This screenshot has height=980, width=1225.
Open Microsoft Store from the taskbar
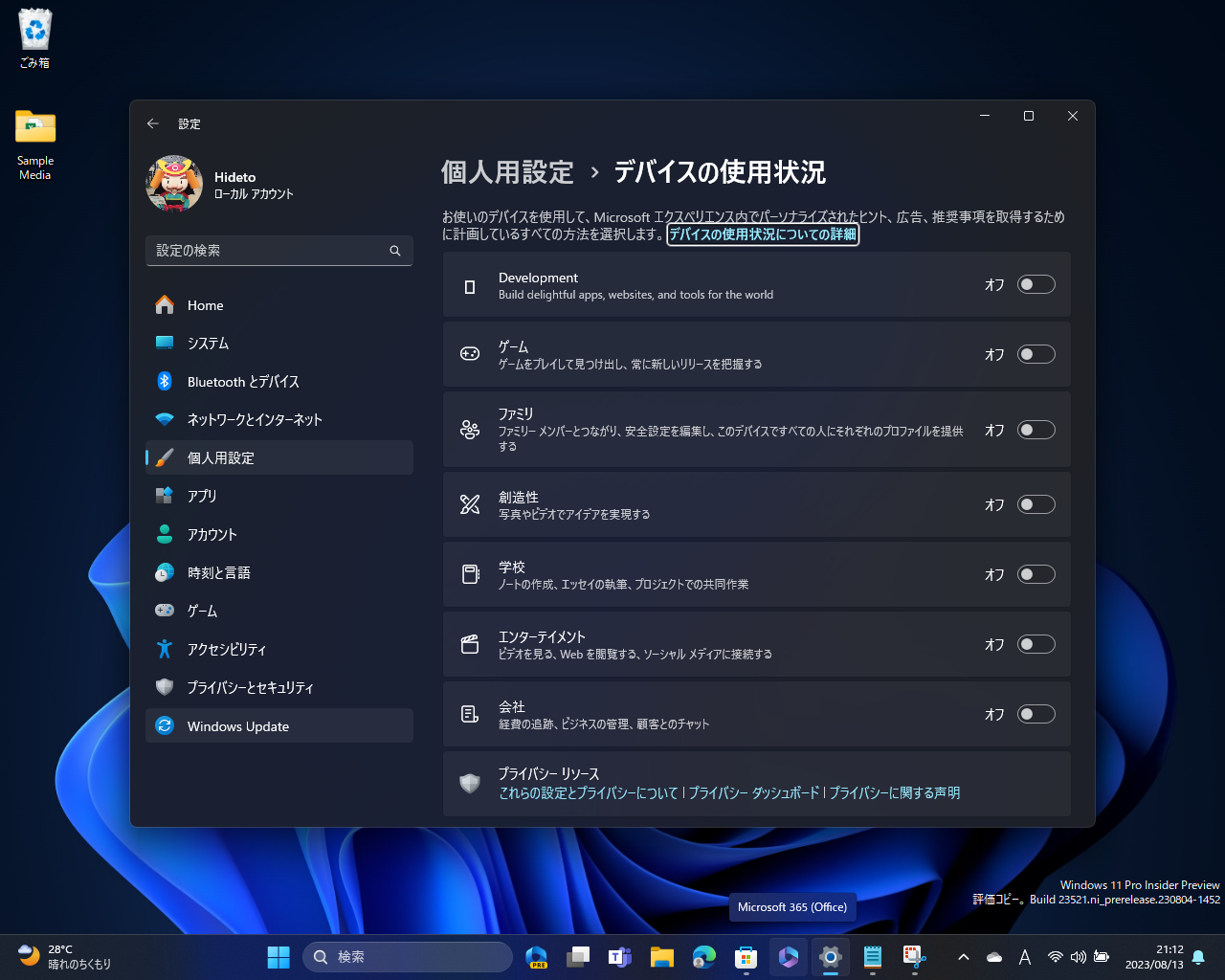coord(746,956)
